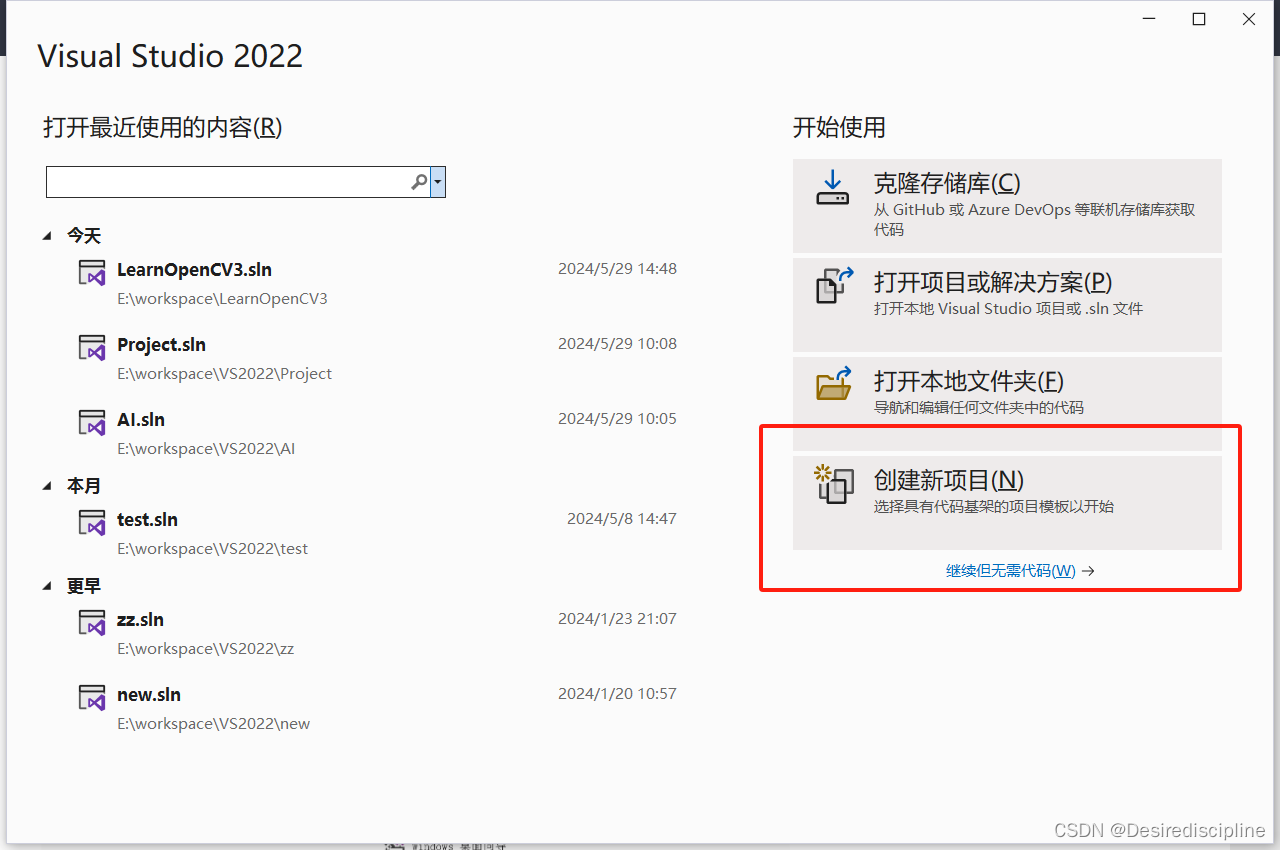Click the LearnOpenCV3.sln solution icon
The height and width of the screenshot is (850, 1280).
point(92,273)
